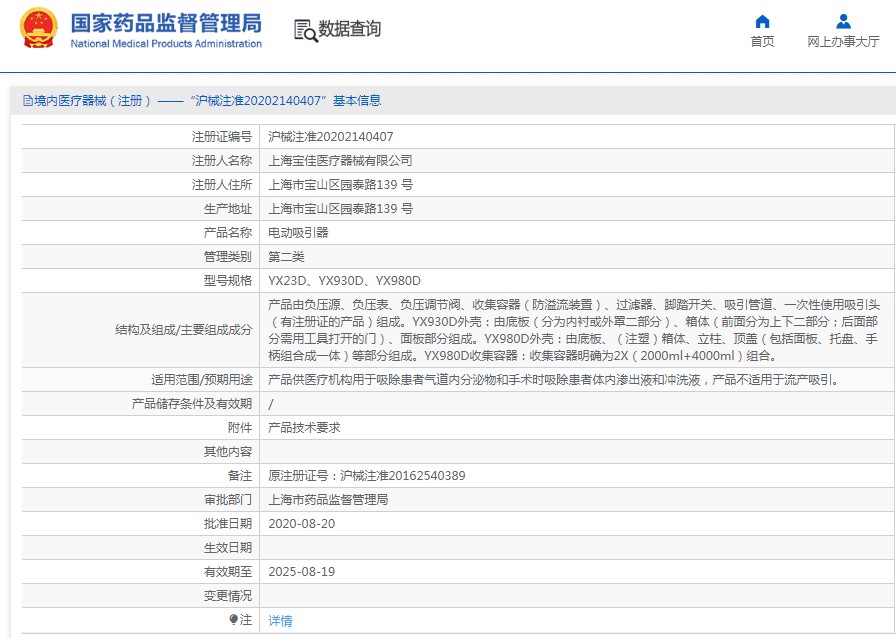Click attachment 产品技术要求

(x=304, y=428)
